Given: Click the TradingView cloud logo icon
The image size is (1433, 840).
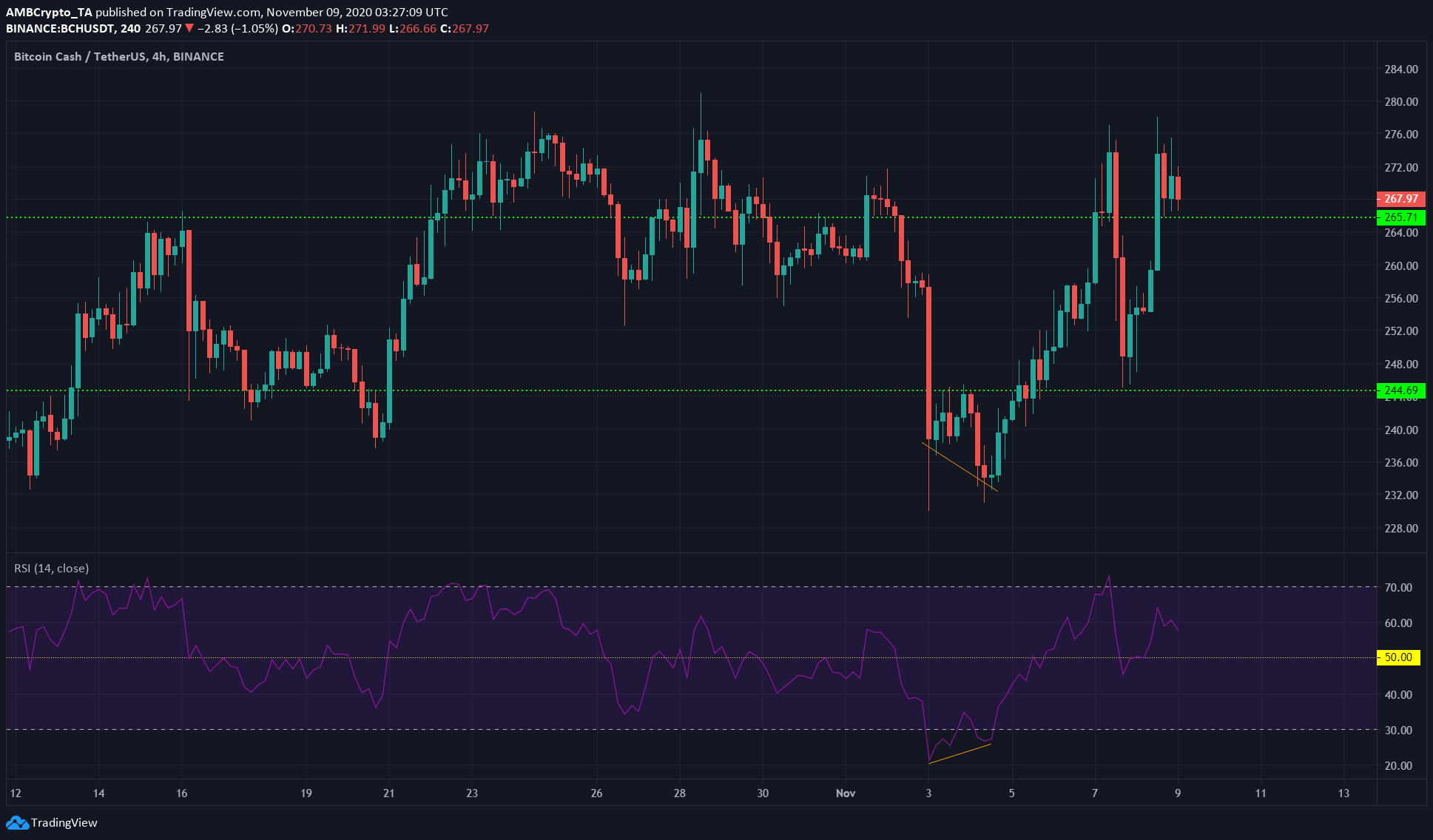Looking at the screenshot, I should pyautogui.click(x=17, y=822).
